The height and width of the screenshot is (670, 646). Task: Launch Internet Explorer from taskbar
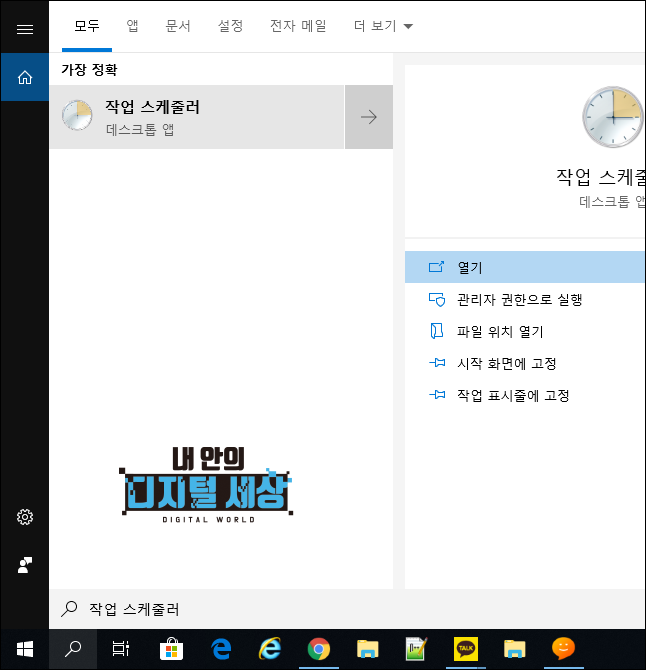click(x=270, y=649)
